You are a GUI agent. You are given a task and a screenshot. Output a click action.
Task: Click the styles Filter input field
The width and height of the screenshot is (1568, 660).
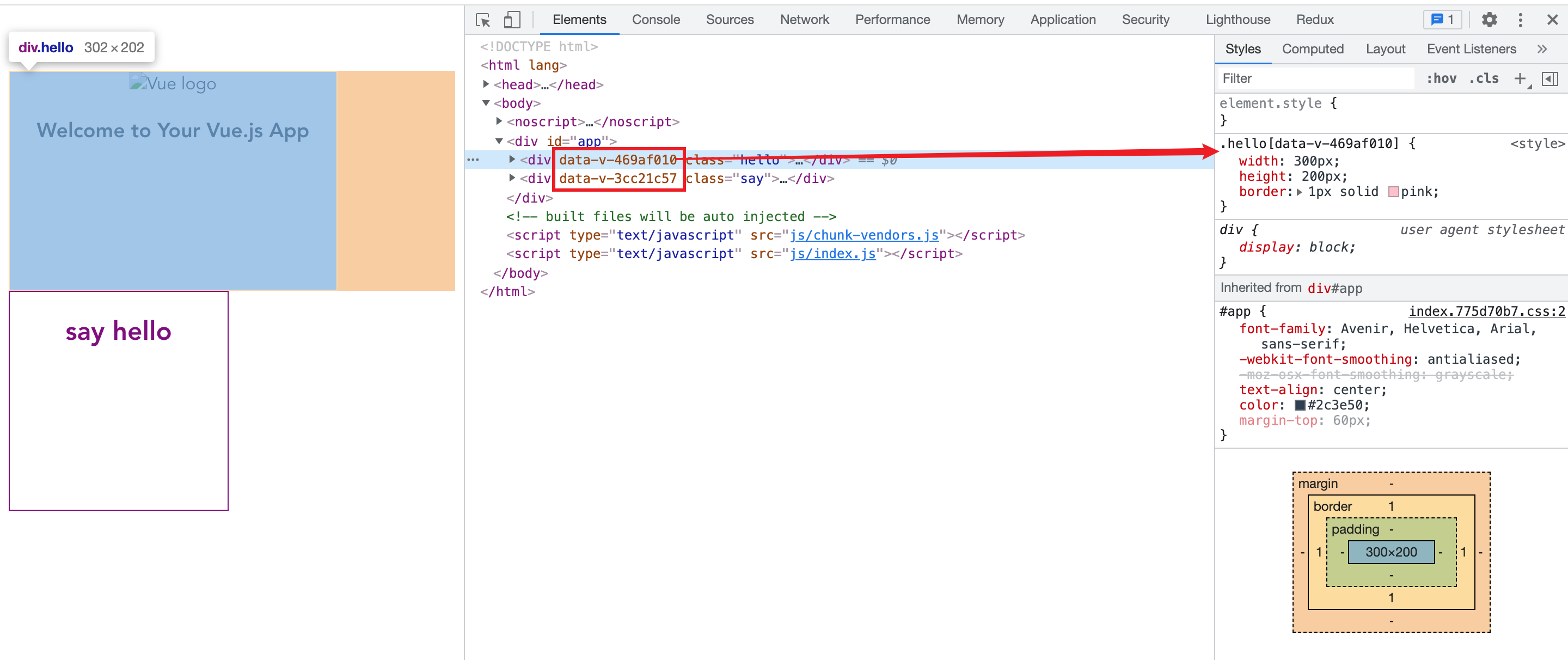click(1315, 78)
